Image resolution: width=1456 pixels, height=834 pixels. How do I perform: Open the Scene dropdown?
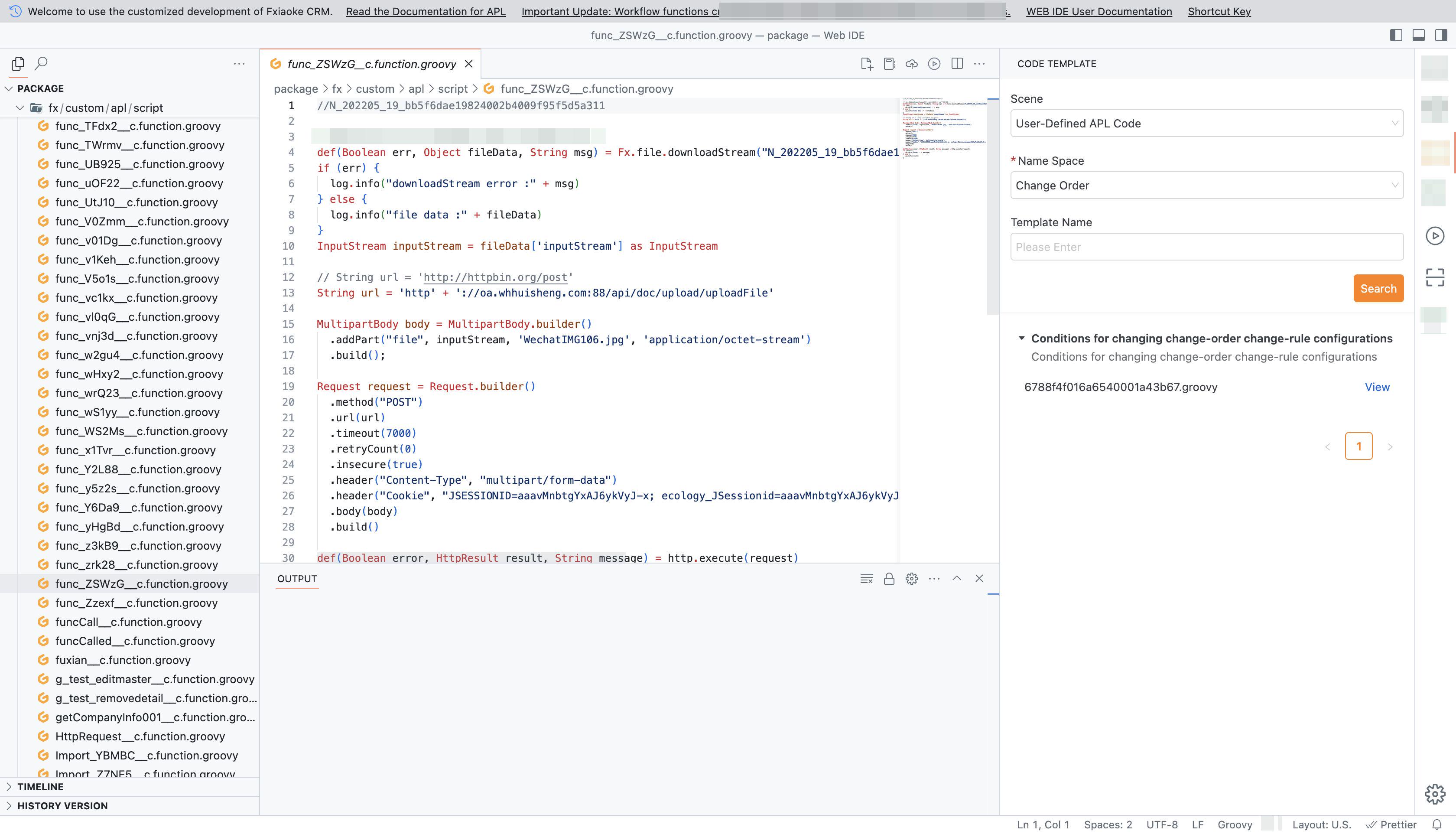click(1206, 123)
